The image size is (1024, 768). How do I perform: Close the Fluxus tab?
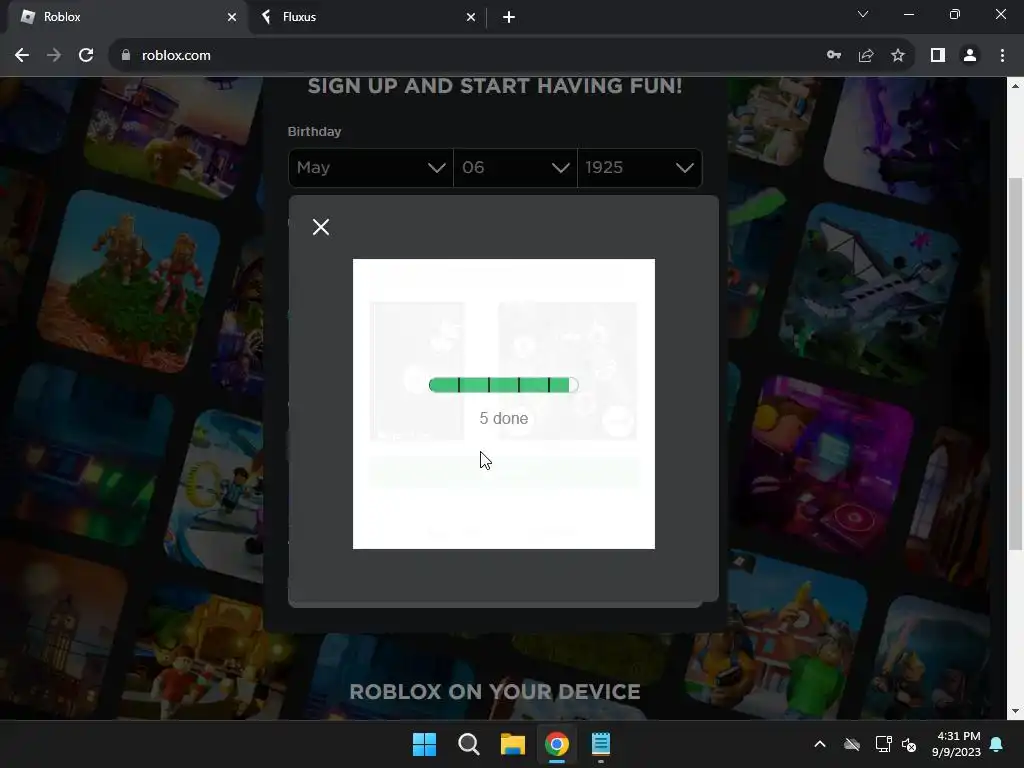[x=471, y=17]
